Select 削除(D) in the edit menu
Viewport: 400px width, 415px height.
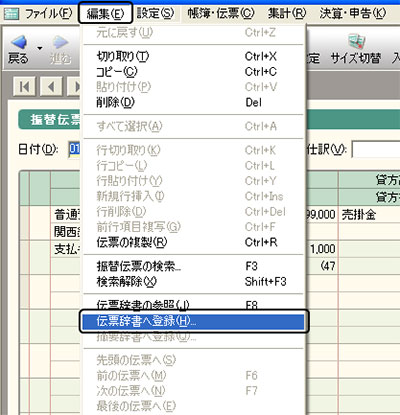click(194, 102)
